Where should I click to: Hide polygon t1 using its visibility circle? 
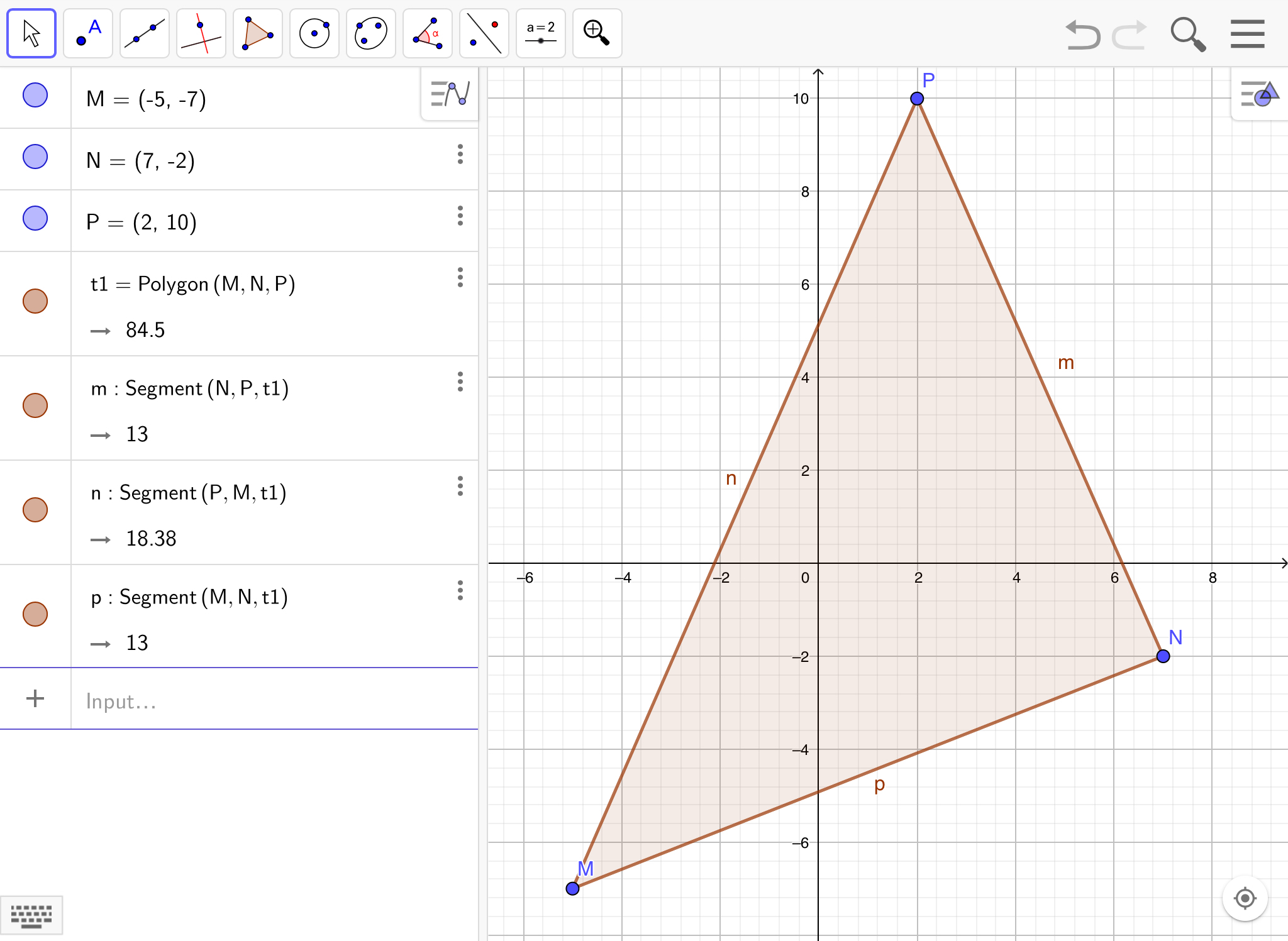point(35,301)
